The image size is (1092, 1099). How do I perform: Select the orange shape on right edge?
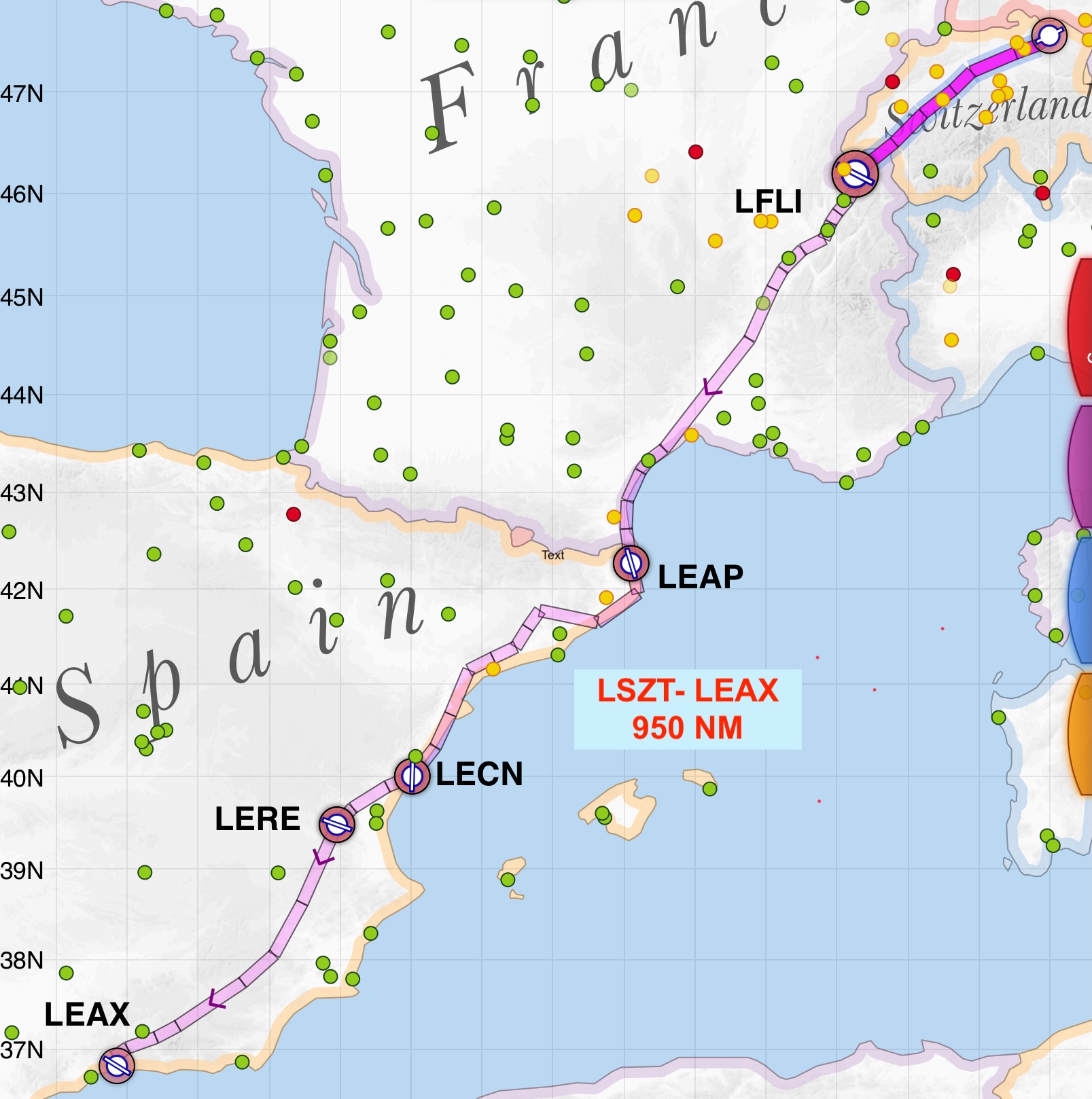1080,732
